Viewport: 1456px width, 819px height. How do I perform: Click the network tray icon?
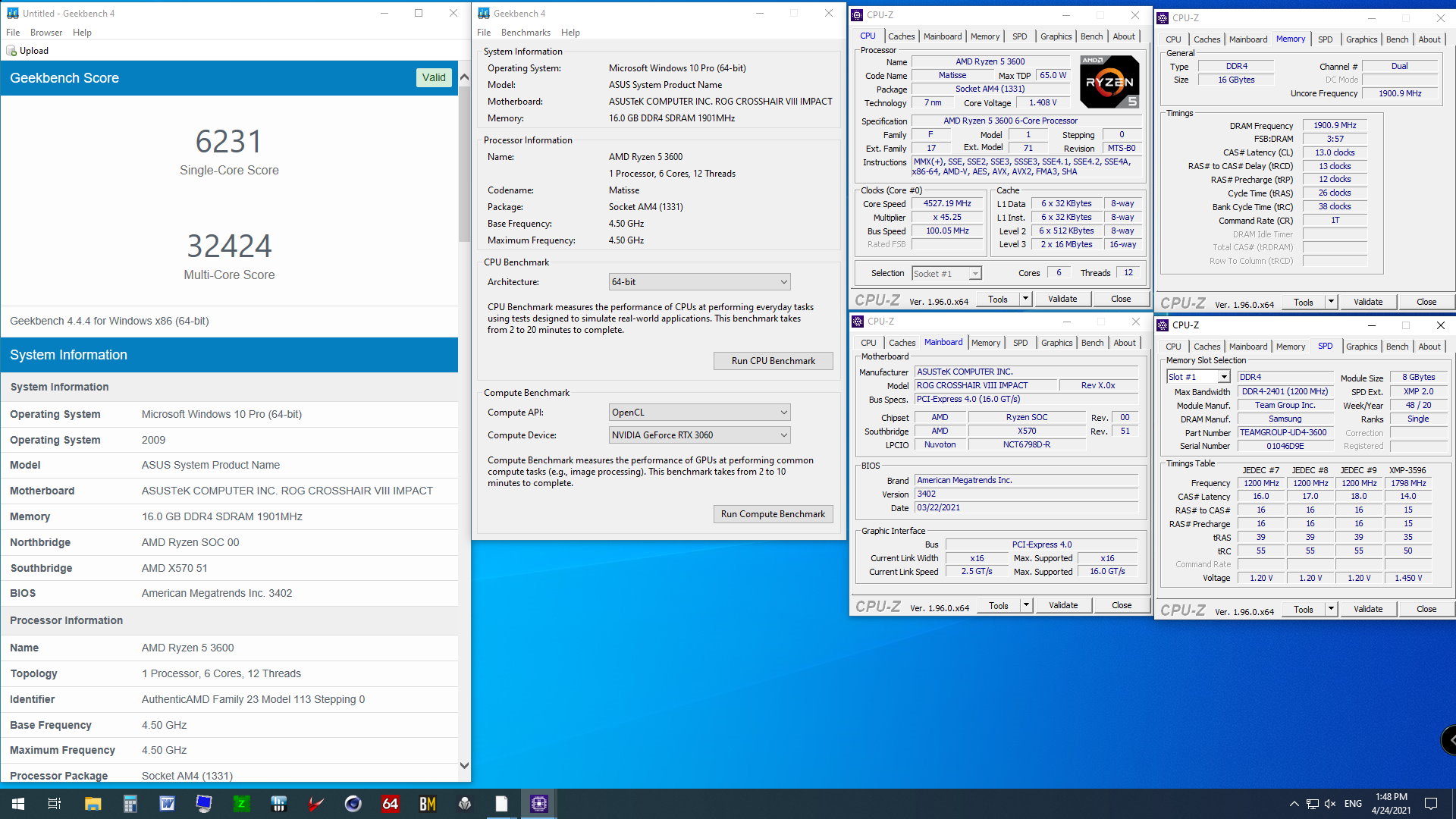(1312, 804)
